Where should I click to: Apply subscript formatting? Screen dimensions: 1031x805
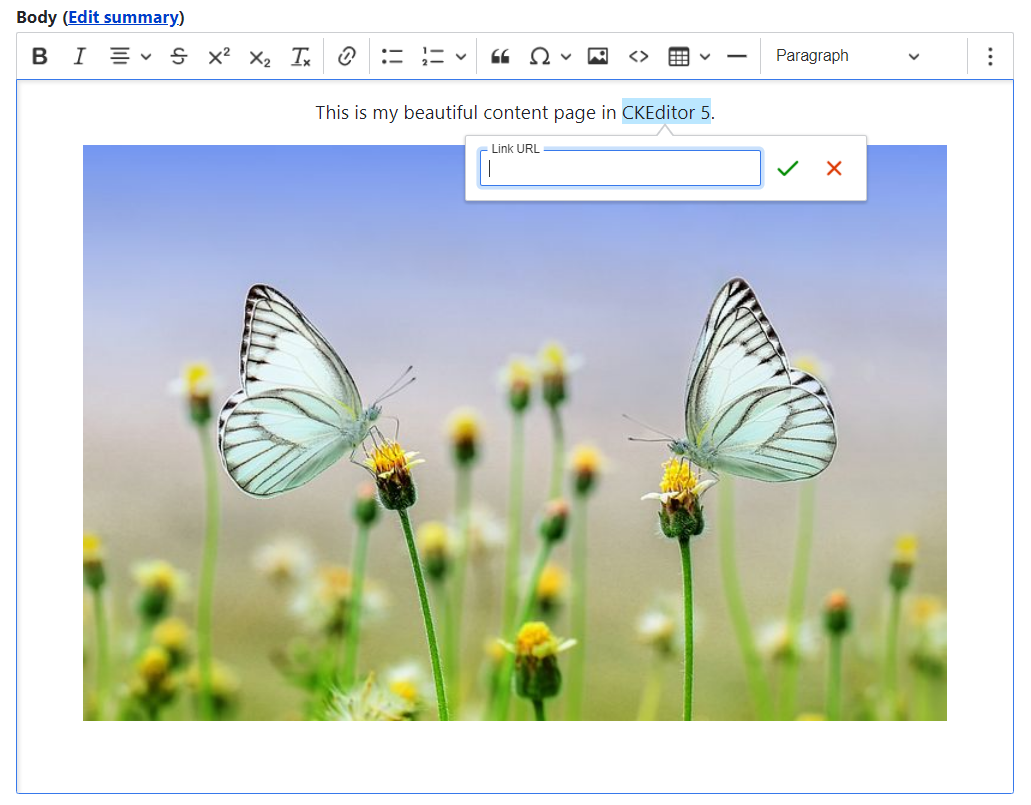point(259,57)
